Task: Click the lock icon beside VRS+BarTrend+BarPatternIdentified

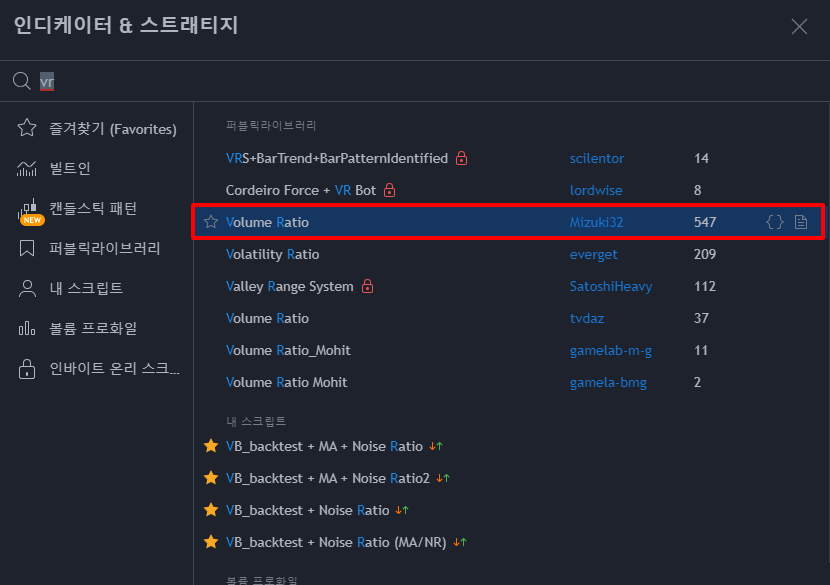Action: point(462,158)
